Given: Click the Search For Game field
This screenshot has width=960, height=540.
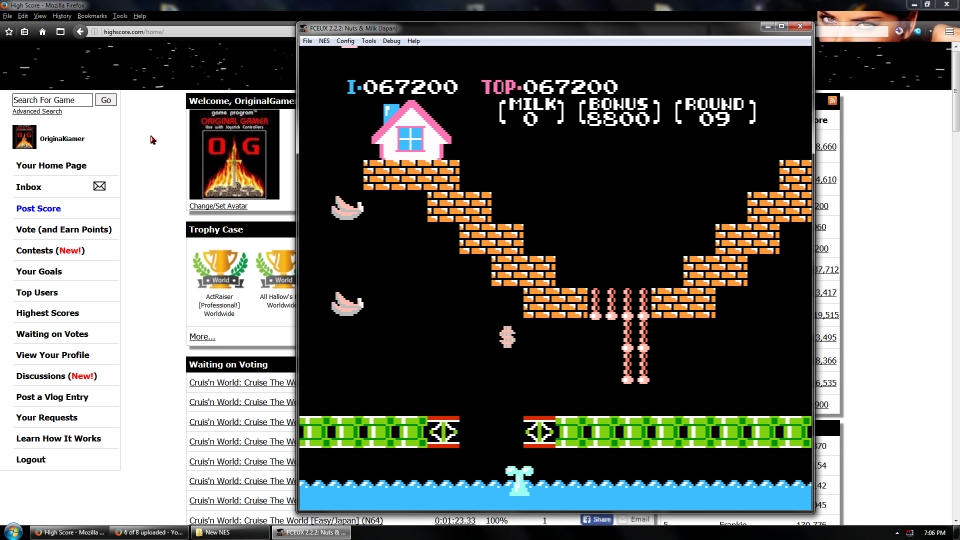Looking at the screenshot, I should [52, 100].
